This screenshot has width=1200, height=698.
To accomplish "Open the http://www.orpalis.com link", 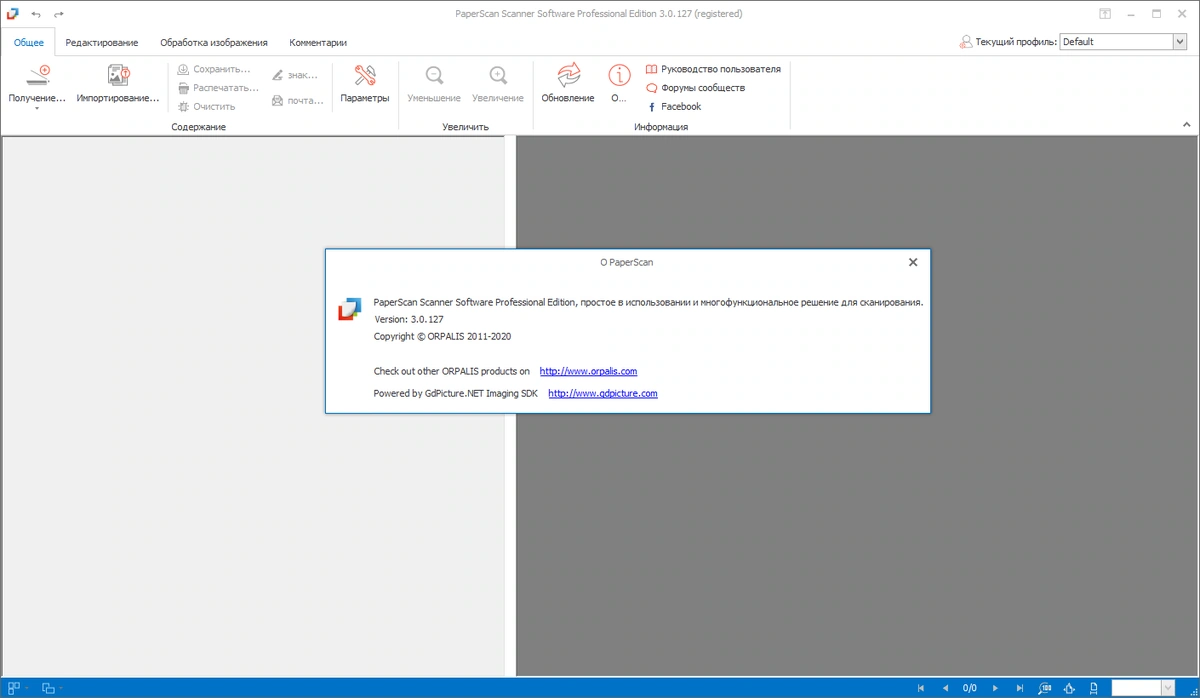I will (x=588, y=371).
